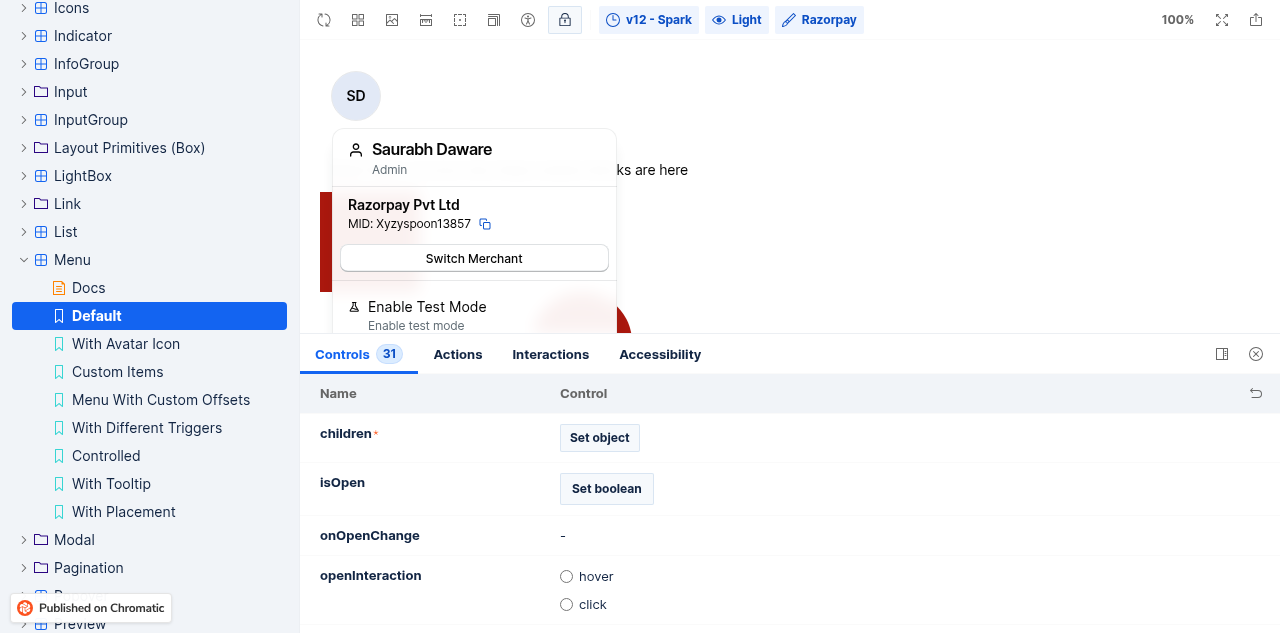Open the story in new tab icon
The width and height of the screenshot is (1280, 633).
pos(1256,20)
